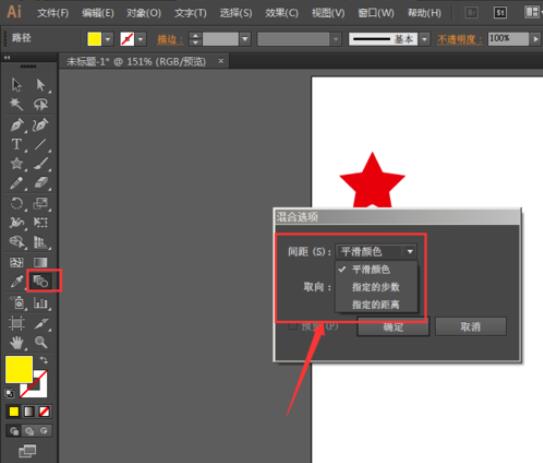Select the Star shape tool
This screenshot has height=463, width=543.
[17, 163]
